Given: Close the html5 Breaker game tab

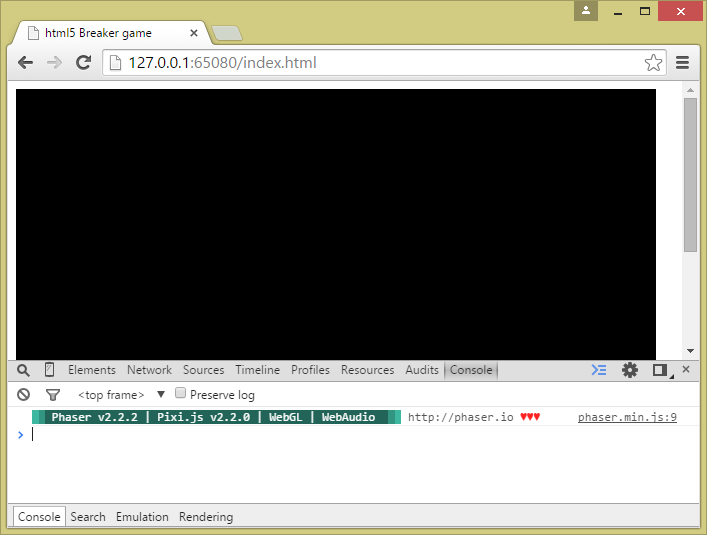Looking at the screenshot, I should [x=193, y=33].
